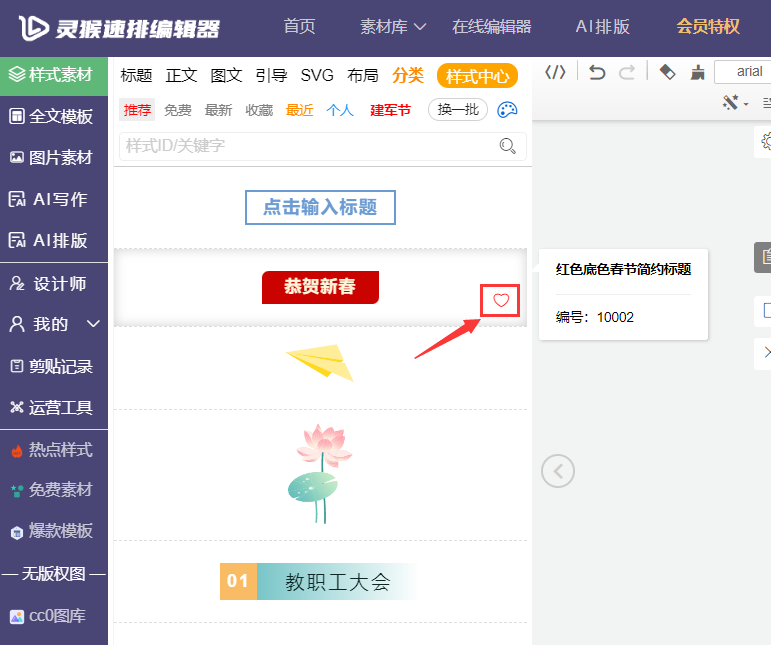Undo the last edit
771x645 pixels.
(596, 72)
